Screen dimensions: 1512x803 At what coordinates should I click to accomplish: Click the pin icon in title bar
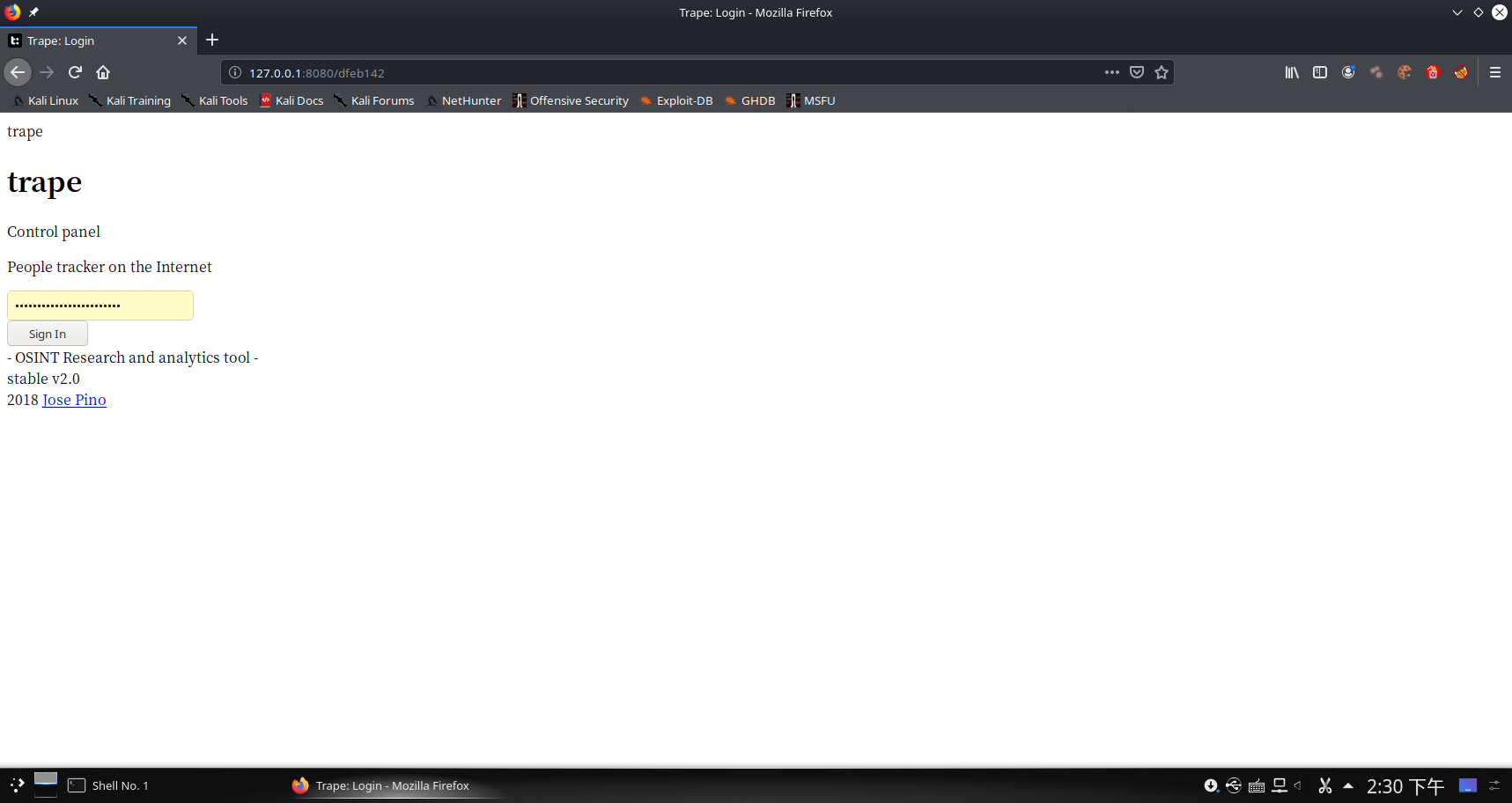(x=33, y=12)
